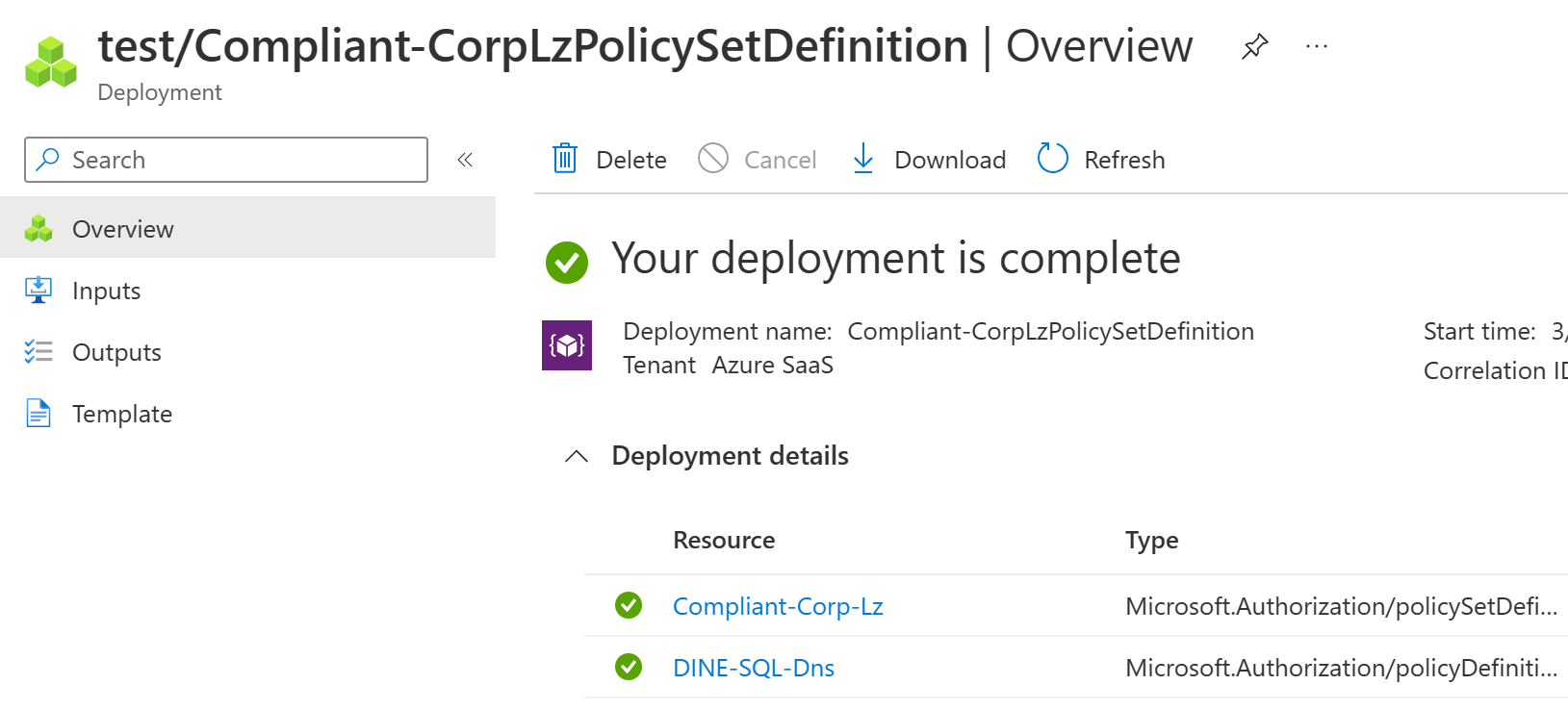The height and width of the screenshot is (710, 1568).
Task: Click the Correlation ID label
Action: (1496, 370)
